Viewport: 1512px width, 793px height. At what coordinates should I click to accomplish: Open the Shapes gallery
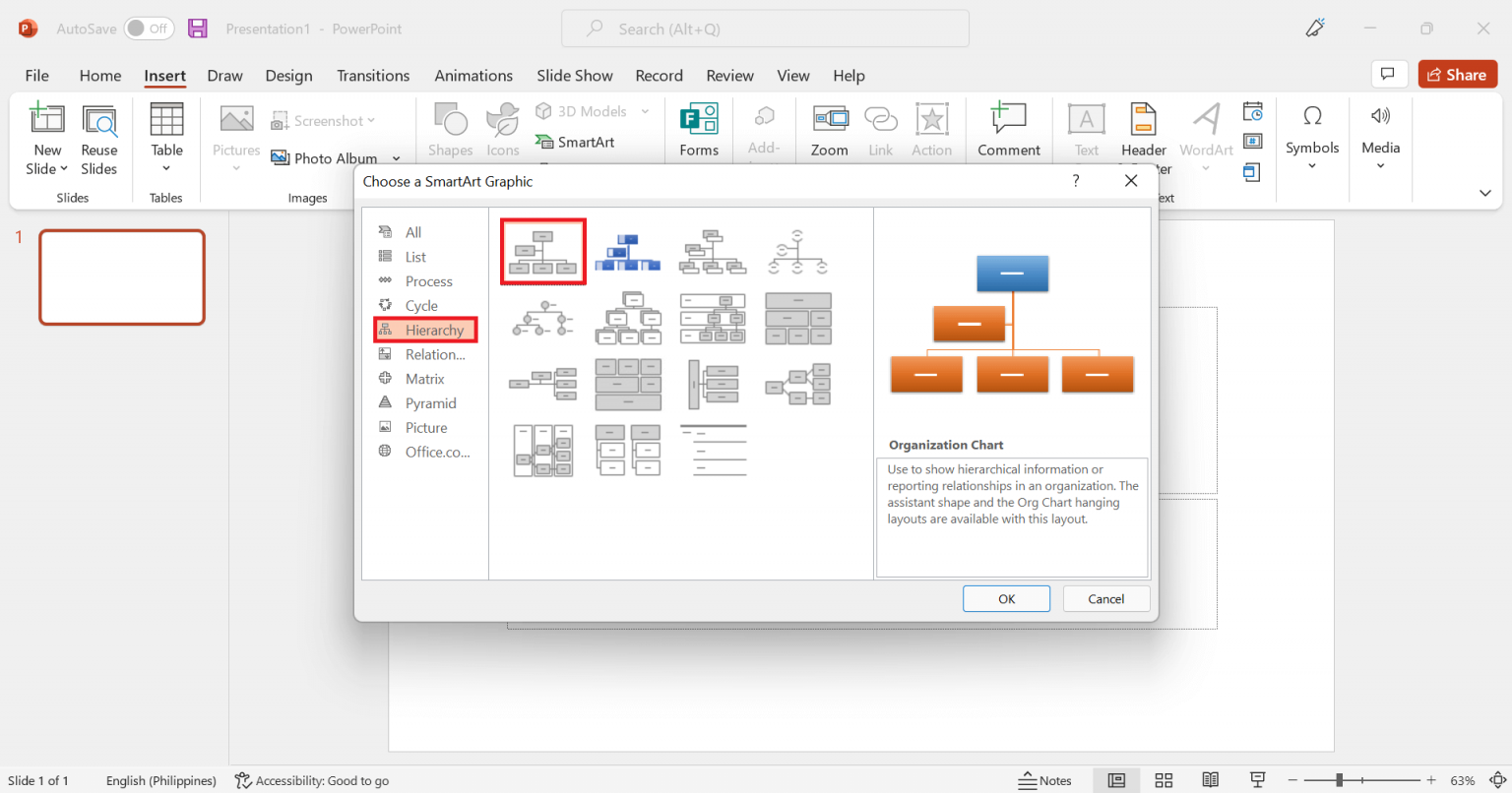450,129
